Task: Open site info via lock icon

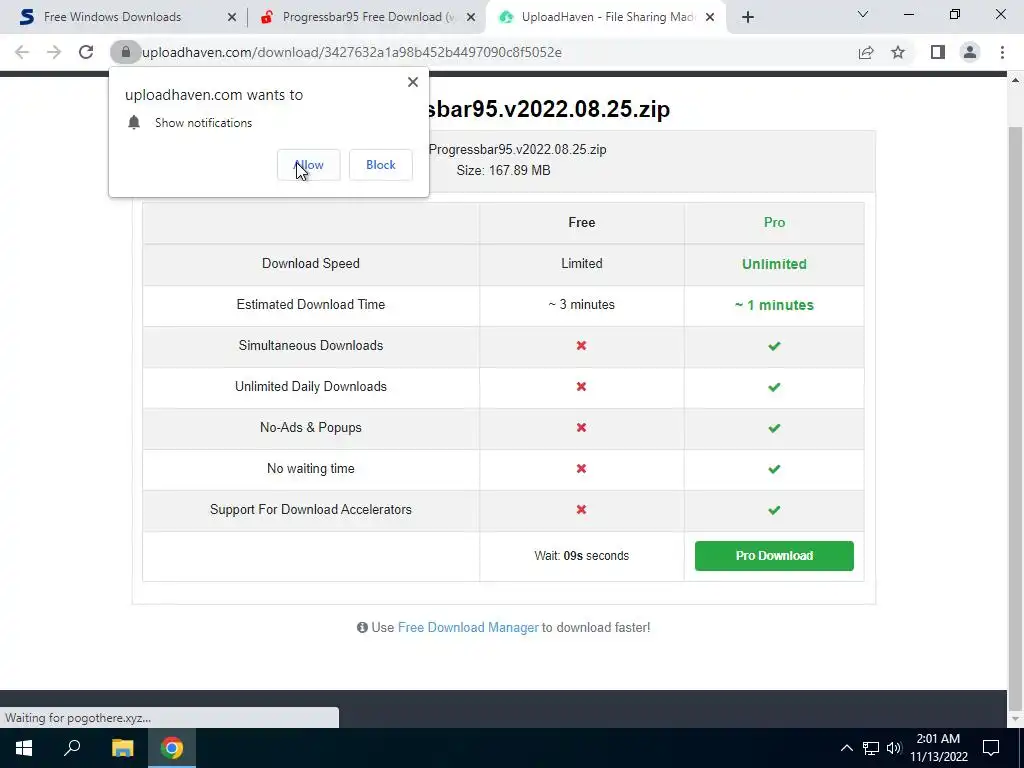Action: tap(125, 52)
